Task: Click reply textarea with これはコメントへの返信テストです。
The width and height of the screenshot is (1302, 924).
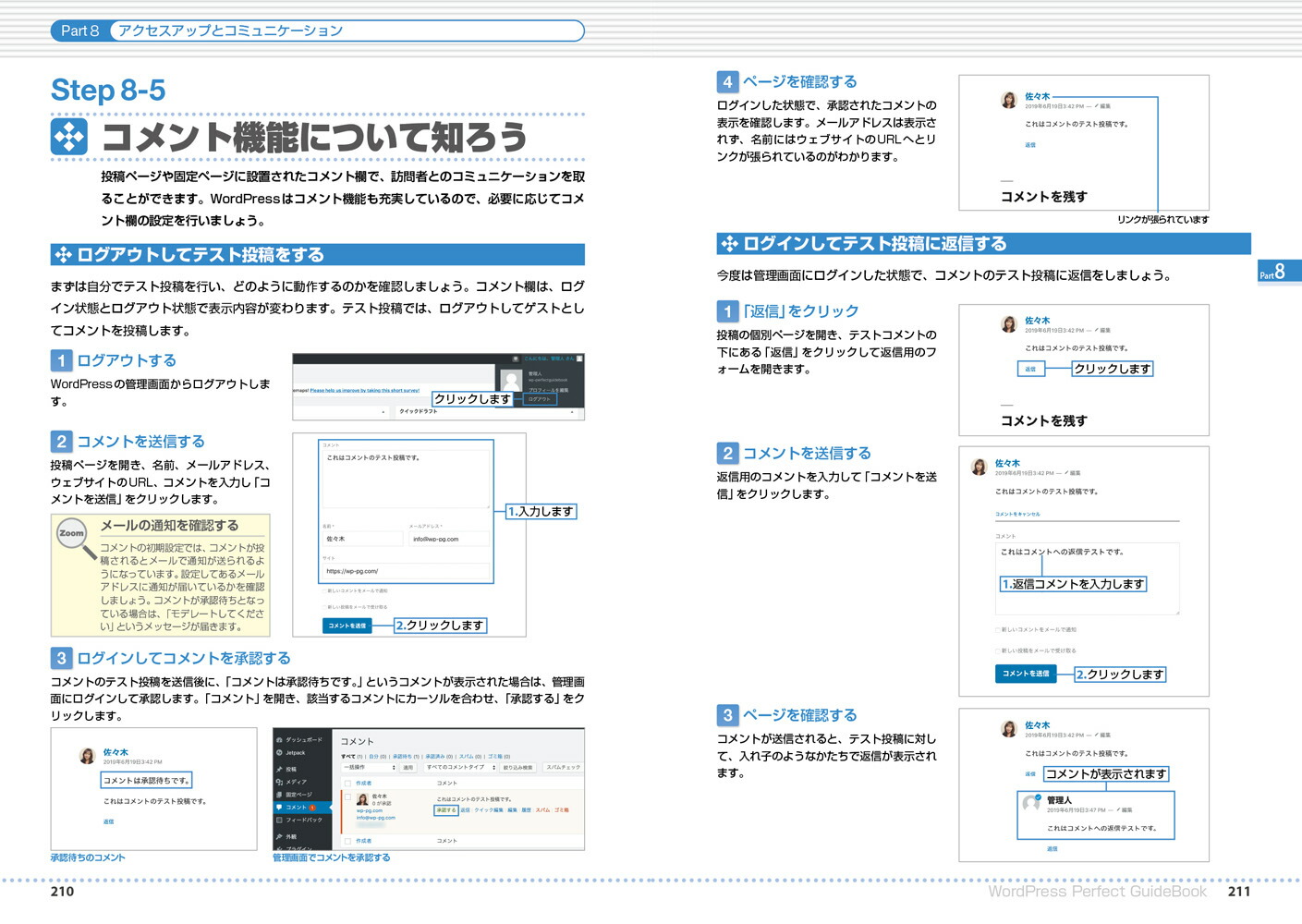Action: 1088,578
